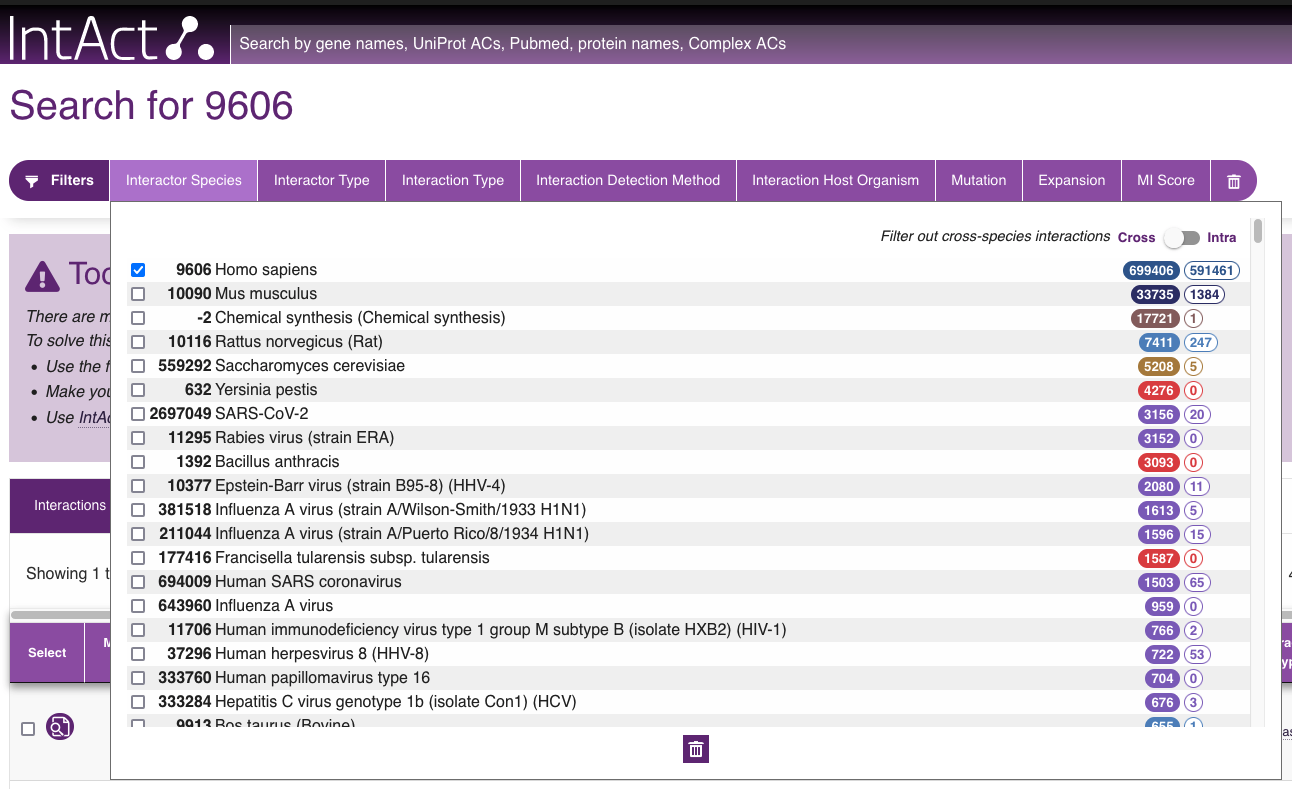Click the 'Human herpesvirus 8 (HHV-8)' label
Viewport: 1292px width, 789px height.
point(322,654)
